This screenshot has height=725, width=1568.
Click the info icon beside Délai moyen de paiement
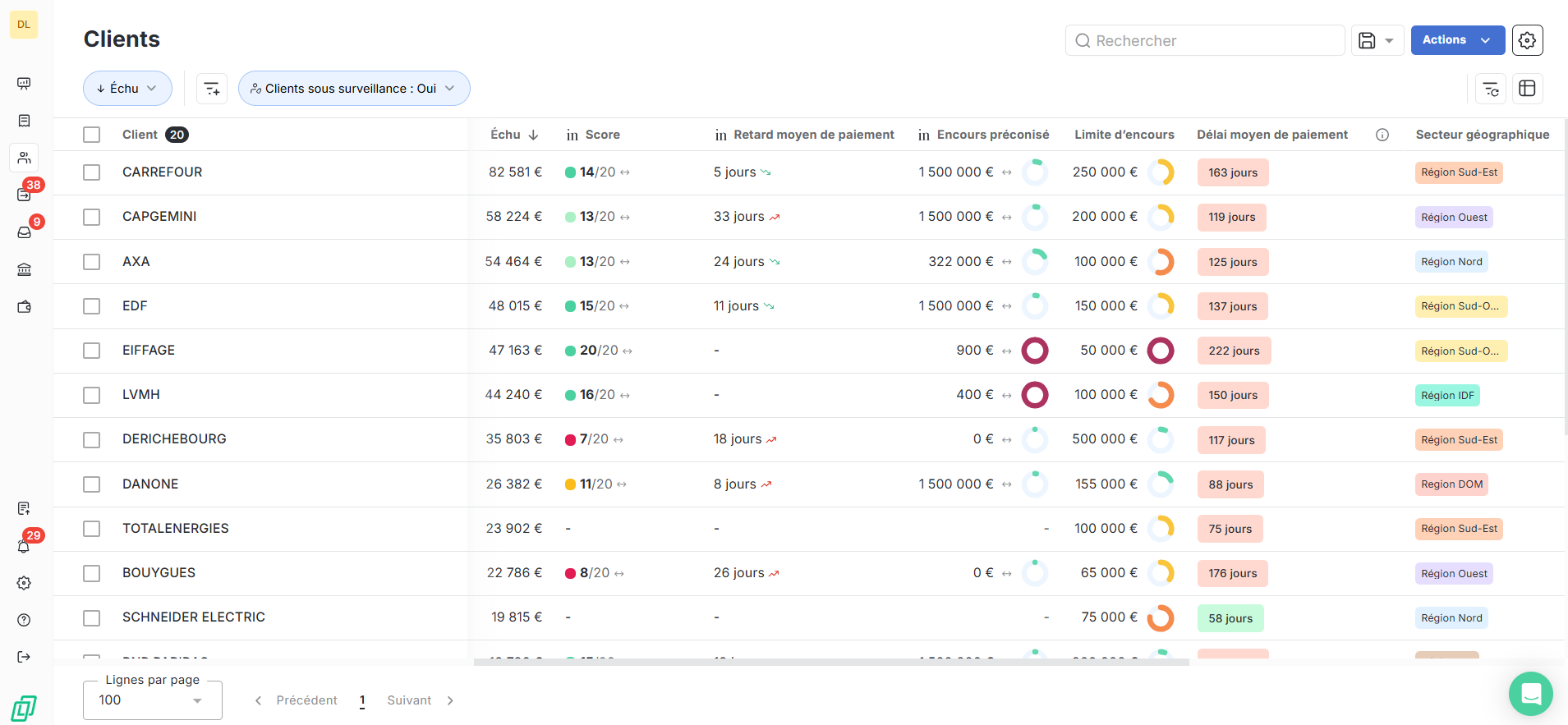1382,135
